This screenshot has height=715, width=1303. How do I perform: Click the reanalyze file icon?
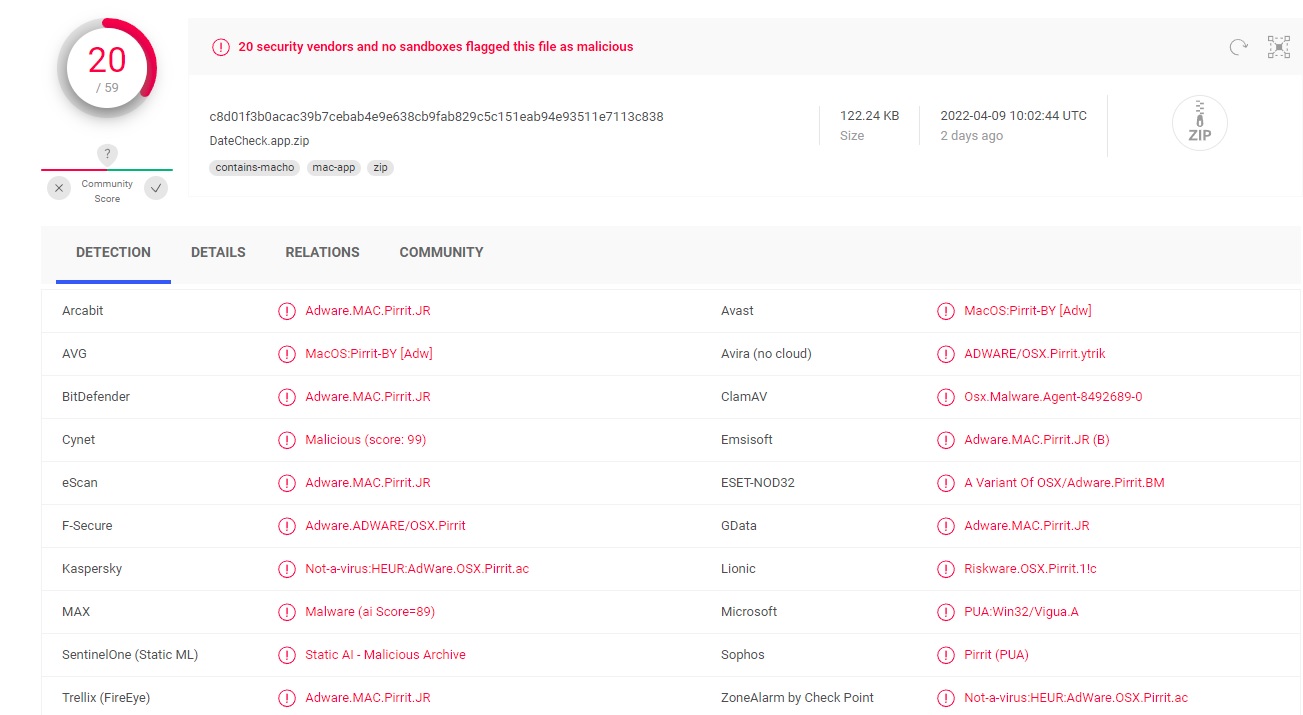(x=1238, y=46)
